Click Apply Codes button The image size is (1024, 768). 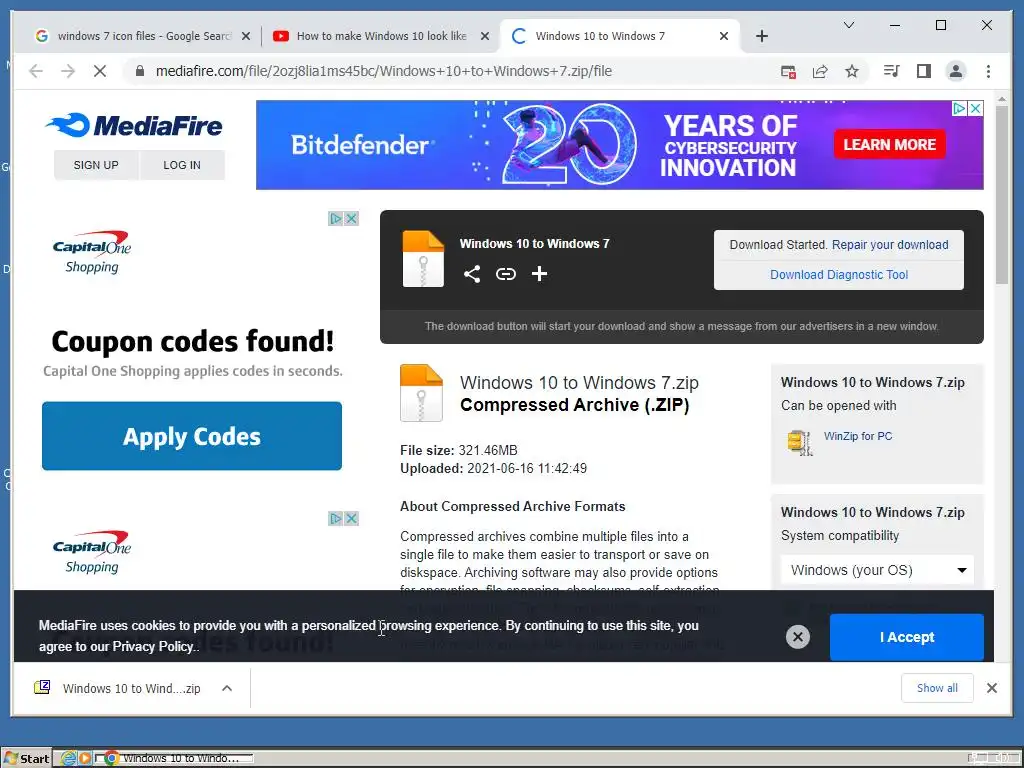click(192, 436)
